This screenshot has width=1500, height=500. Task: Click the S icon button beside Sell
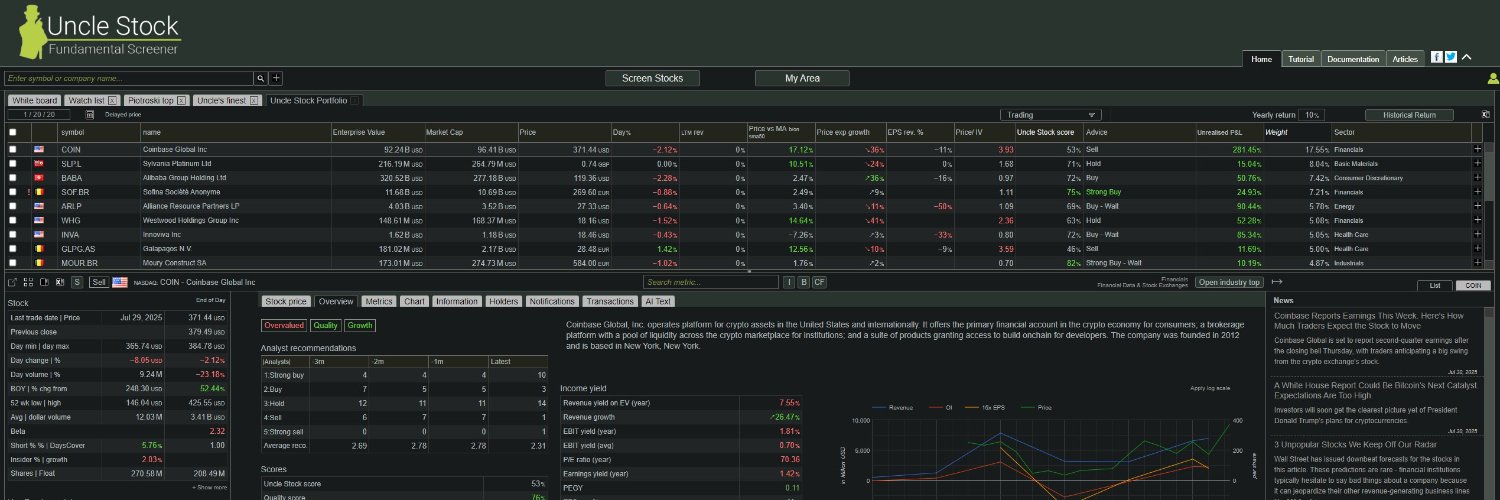[77, 282]
